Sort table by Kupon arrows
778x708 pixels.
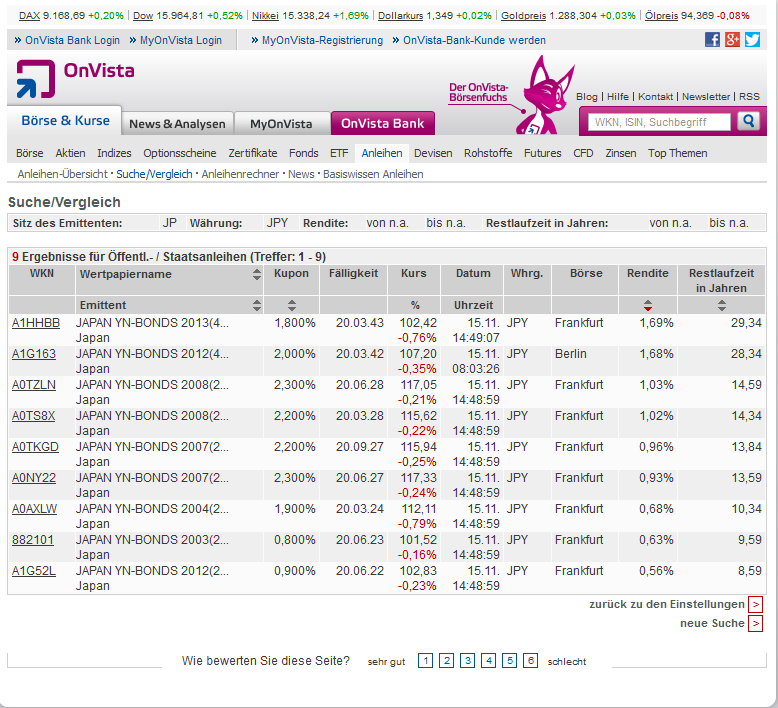[x=292, y=305]
